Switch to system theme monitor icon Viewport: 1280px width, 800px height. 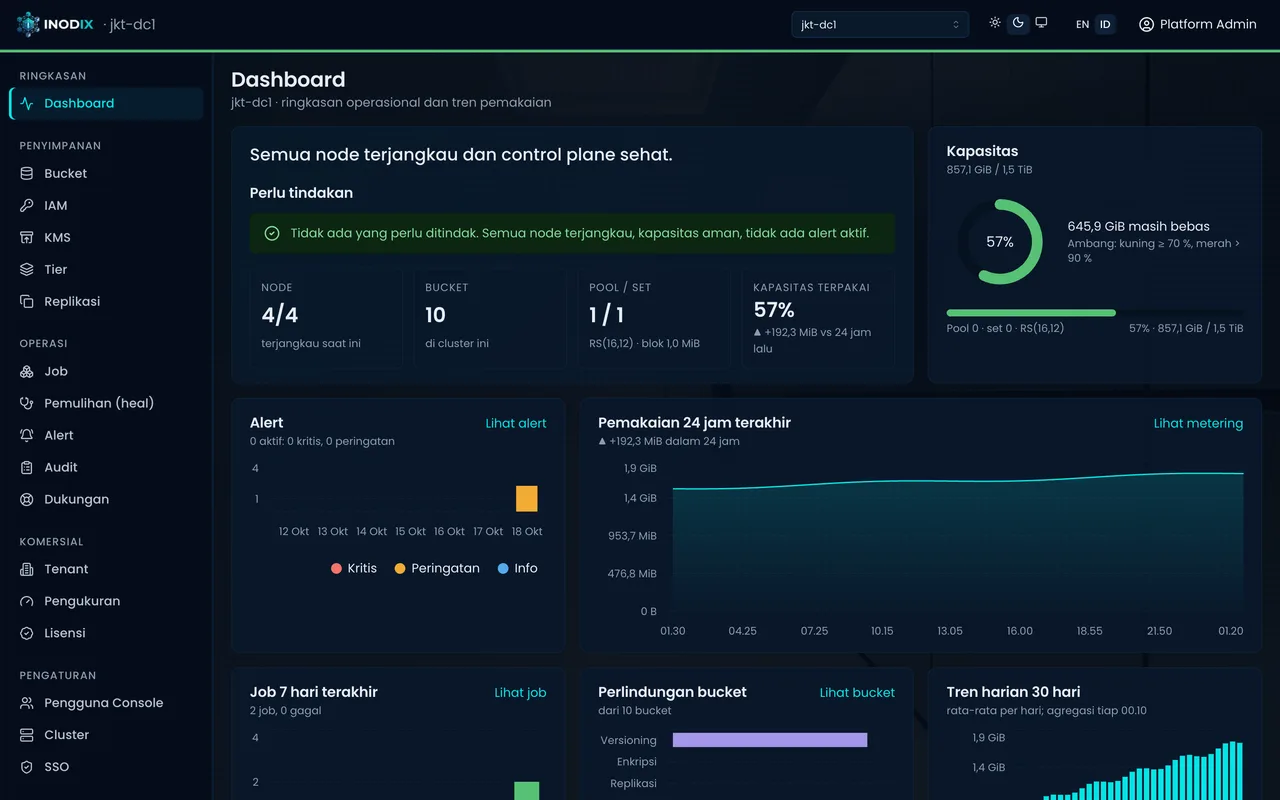(x=1041, y=23)
